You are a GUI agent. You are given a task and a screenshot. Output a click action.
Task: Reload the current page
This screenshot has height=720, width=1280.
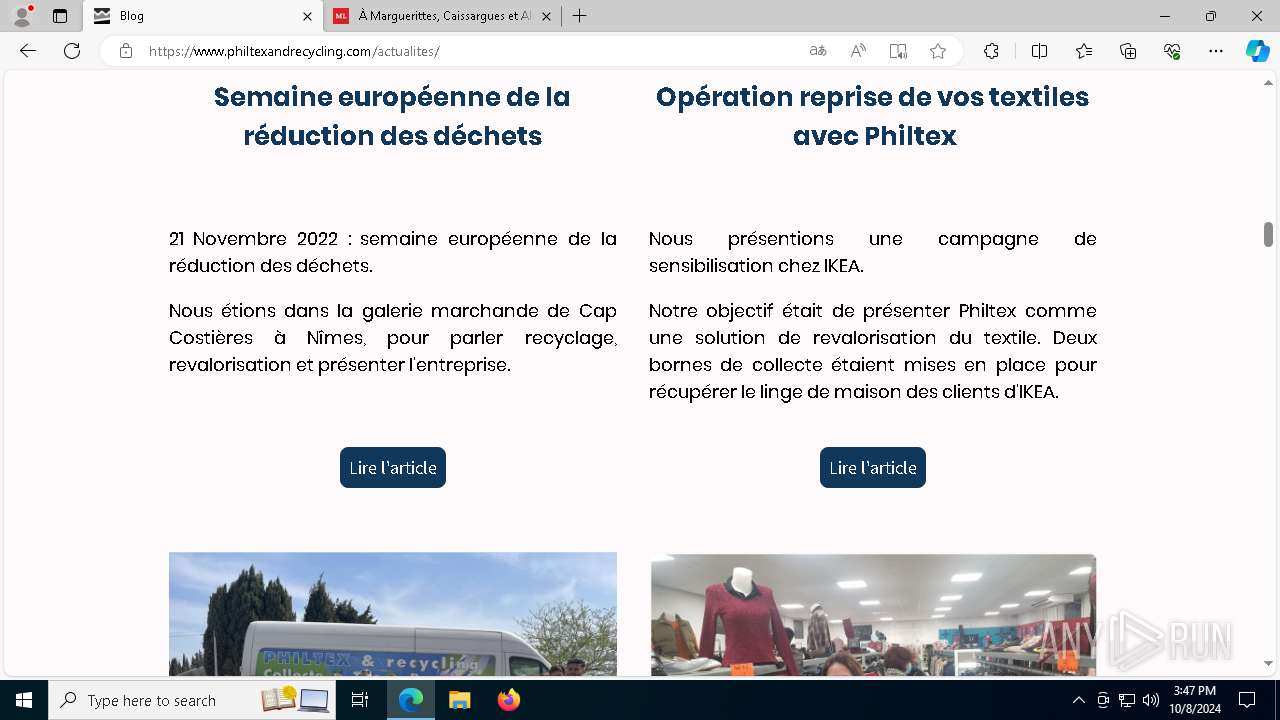pyautogui.click(x=72, y=51)
